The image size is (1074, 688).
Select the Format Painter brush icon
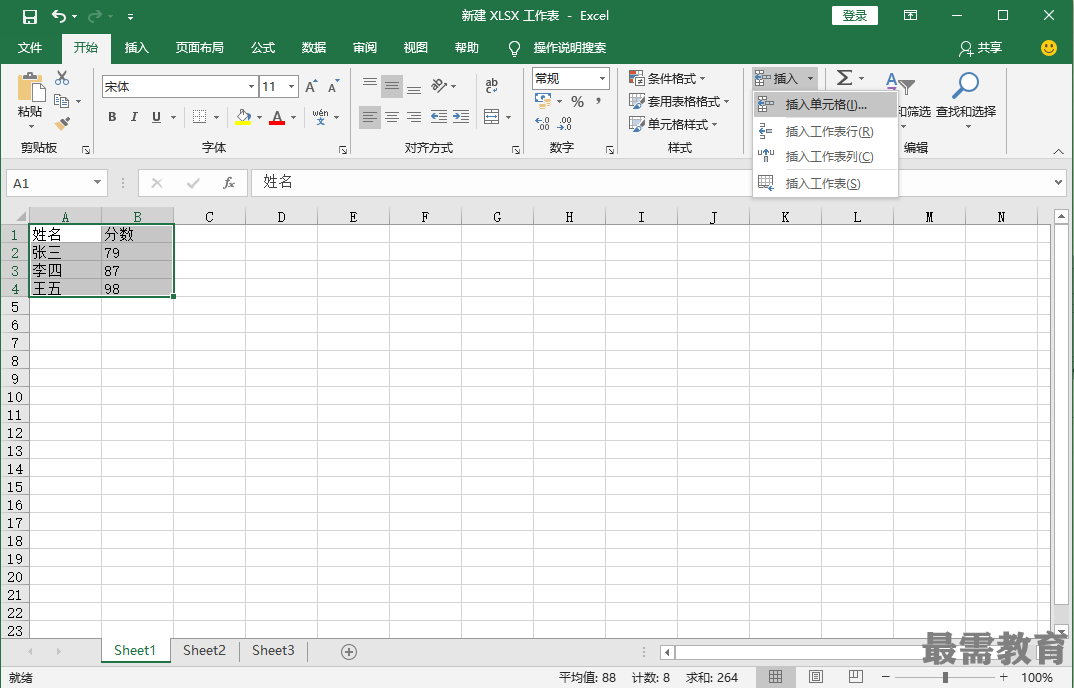click(x=62, y=123)
